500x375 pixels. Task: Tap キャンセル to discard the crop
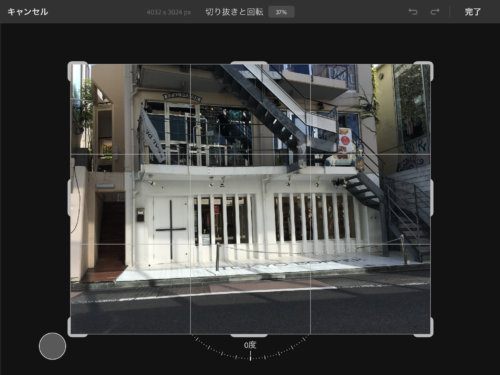click(28, 12)
